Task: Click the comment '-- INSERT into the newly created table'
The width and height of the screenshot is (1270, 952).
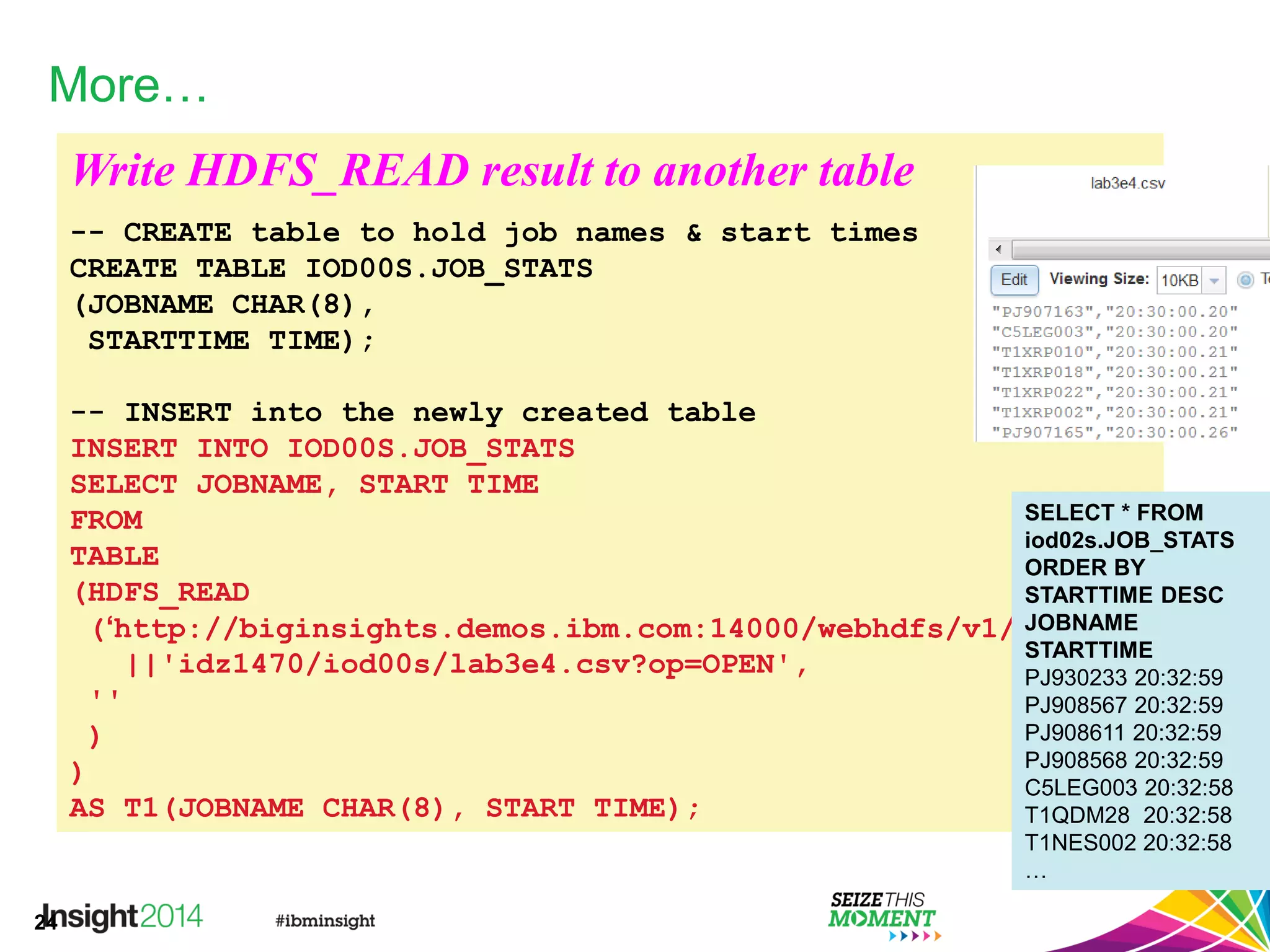Action: 413,413
